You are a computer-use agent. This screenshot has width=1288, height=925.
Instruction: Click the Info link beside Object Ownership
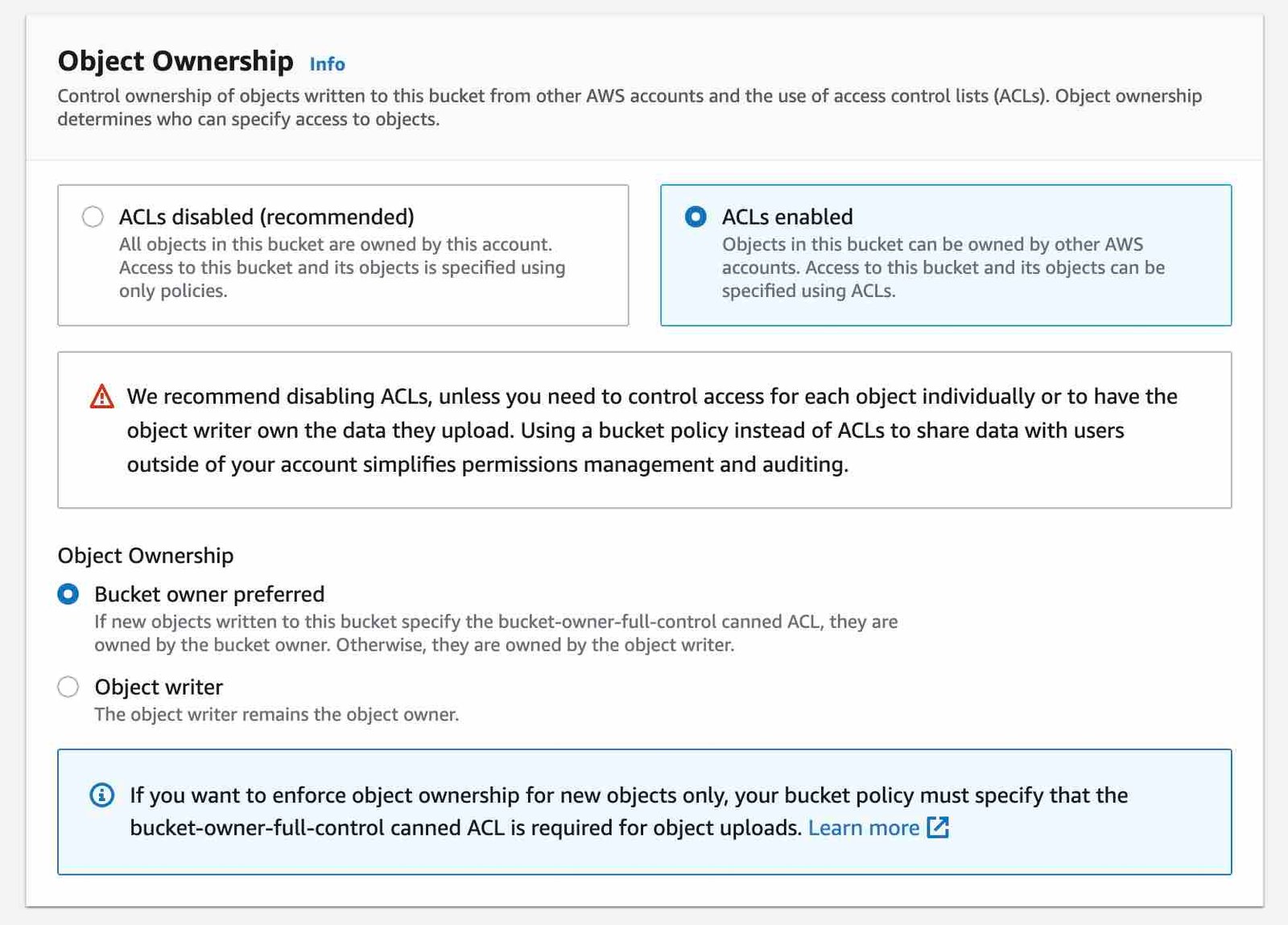tap(327, 64)
